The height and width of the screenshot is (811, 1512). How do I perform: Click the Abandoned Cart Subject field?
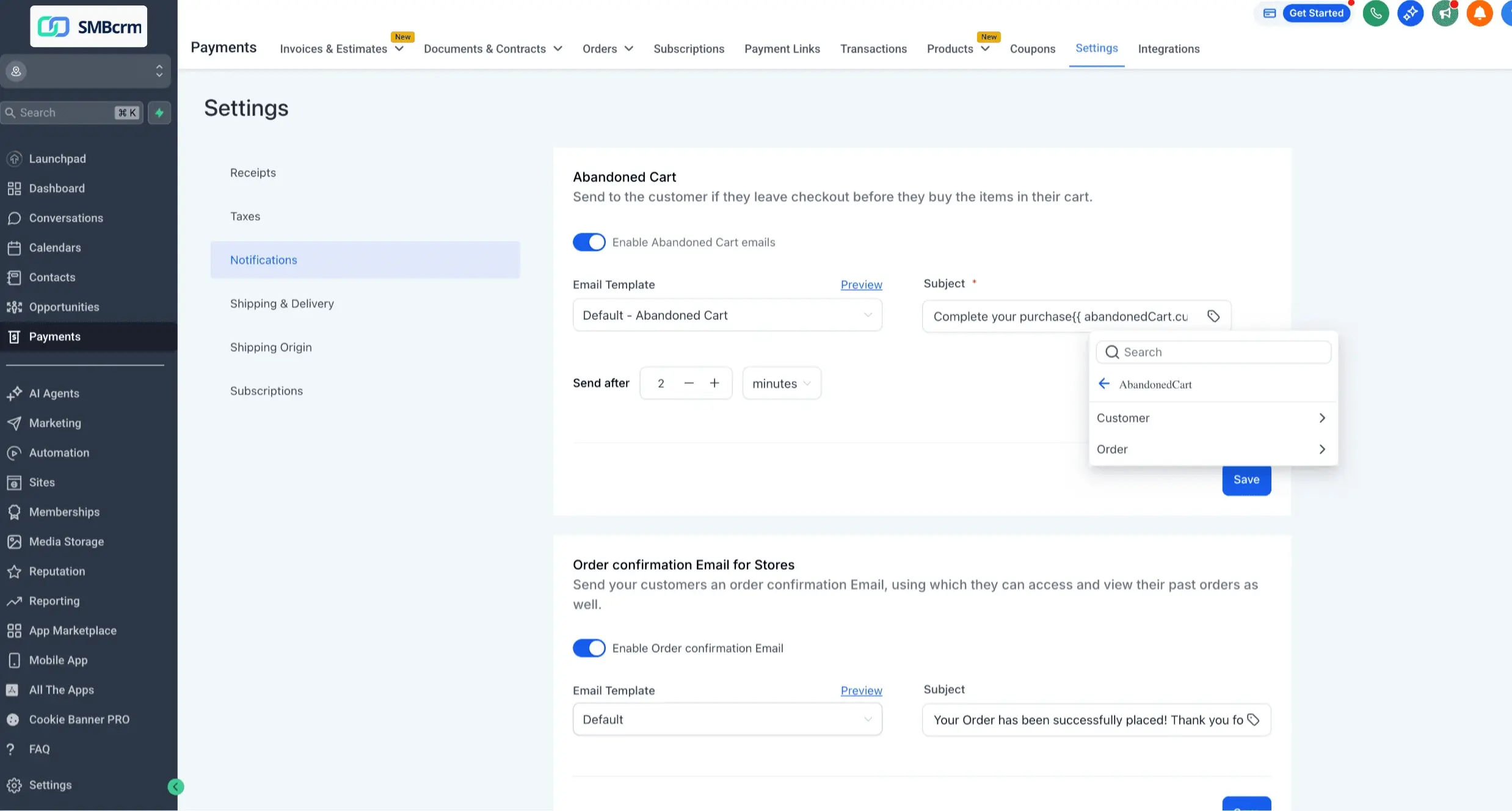(1077, 316)
